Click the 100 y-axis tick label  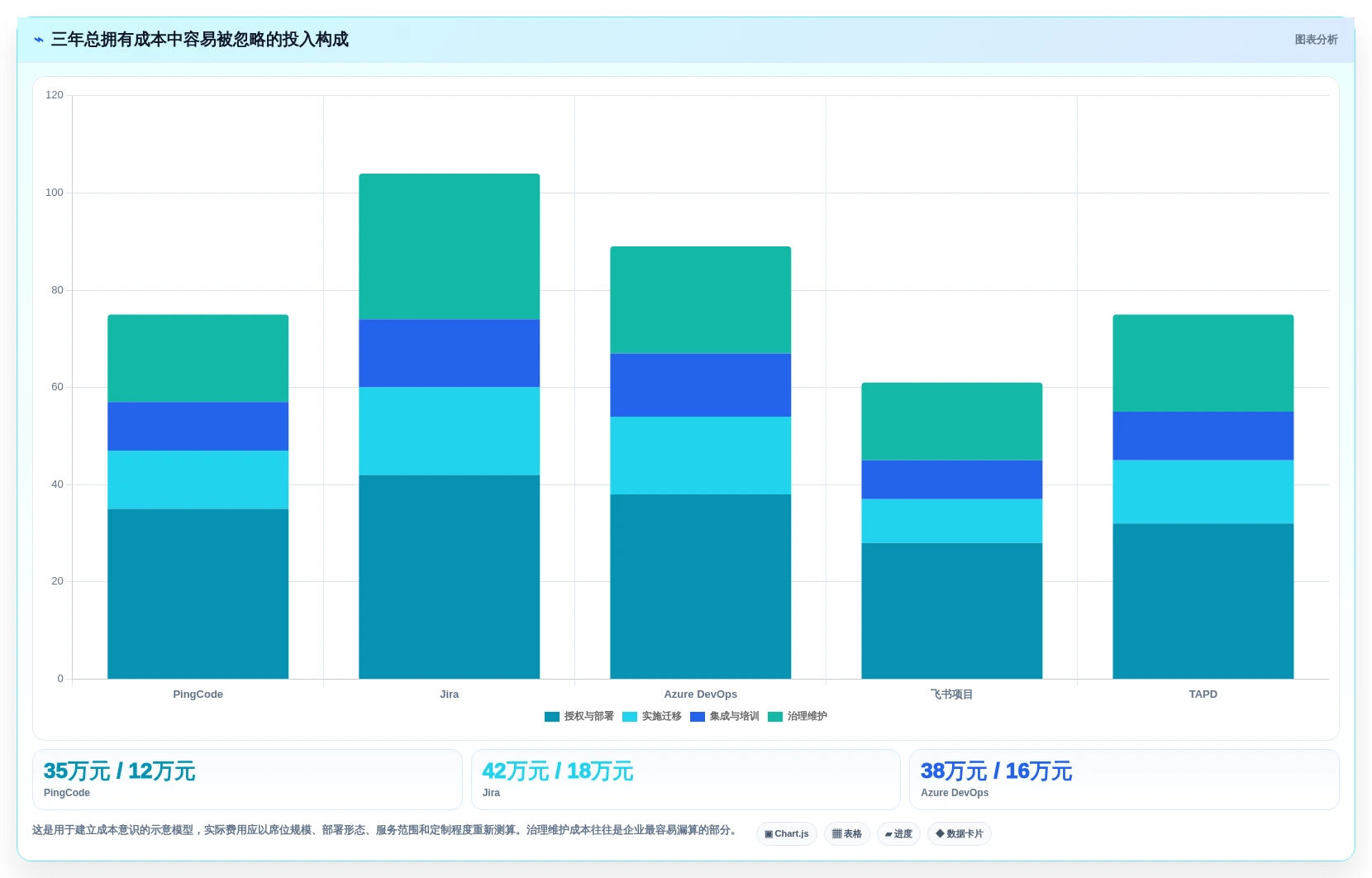[x=55, y=193]
